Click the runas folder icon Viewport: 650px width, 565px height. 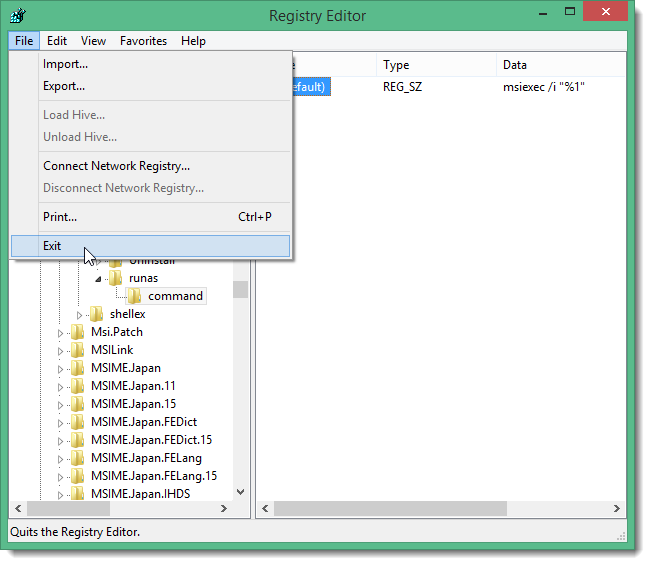[116, 278]
